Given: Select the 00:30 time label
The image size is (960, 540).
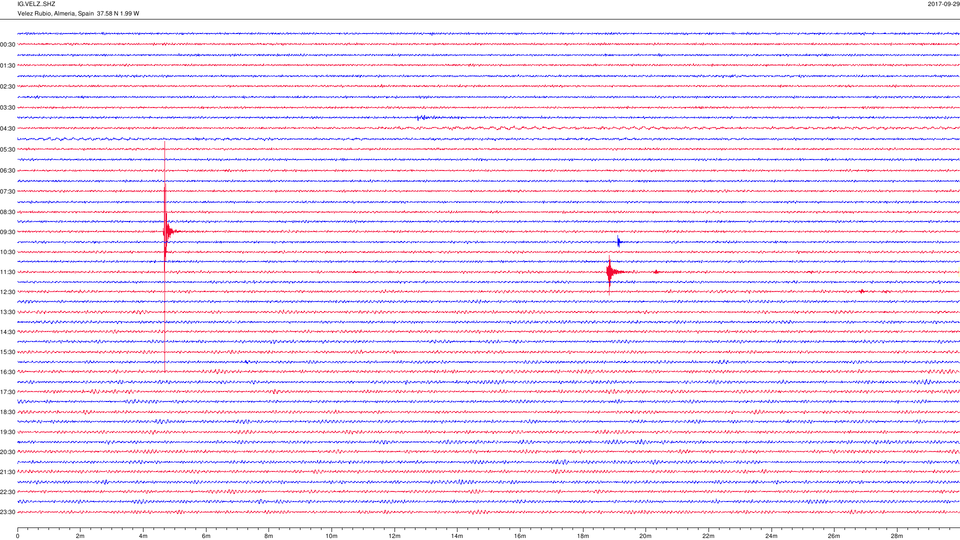Looking at the screenshot, I should click(x=8, y=45).
